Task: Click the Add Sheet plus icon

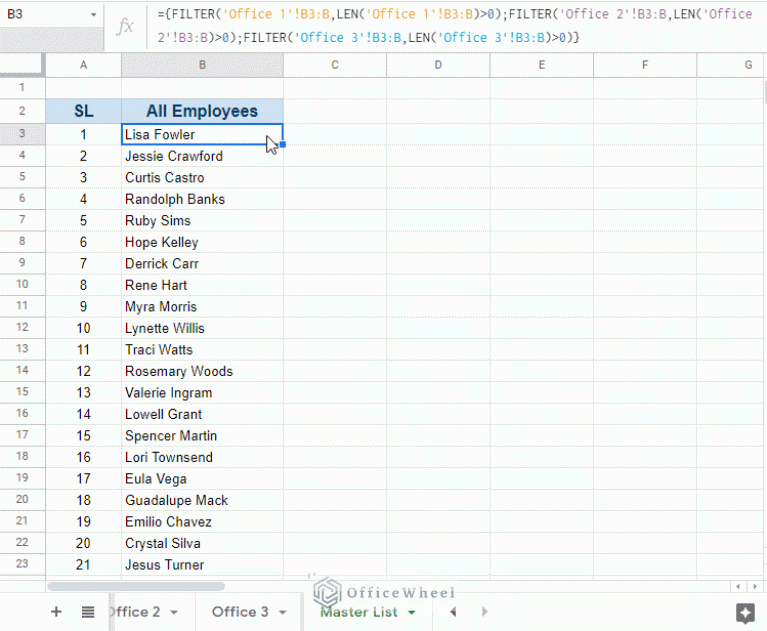Action: [56, 612]
